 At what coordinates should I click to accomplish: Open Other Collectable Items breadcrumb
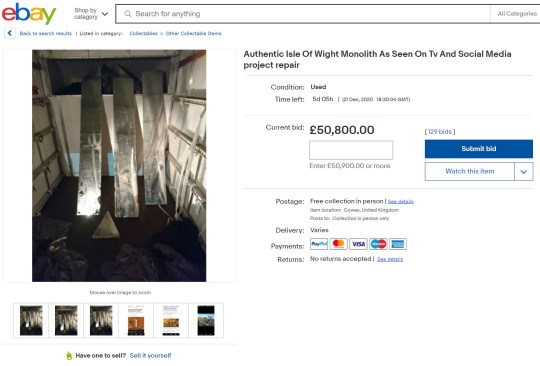click(x=194, y=33)
